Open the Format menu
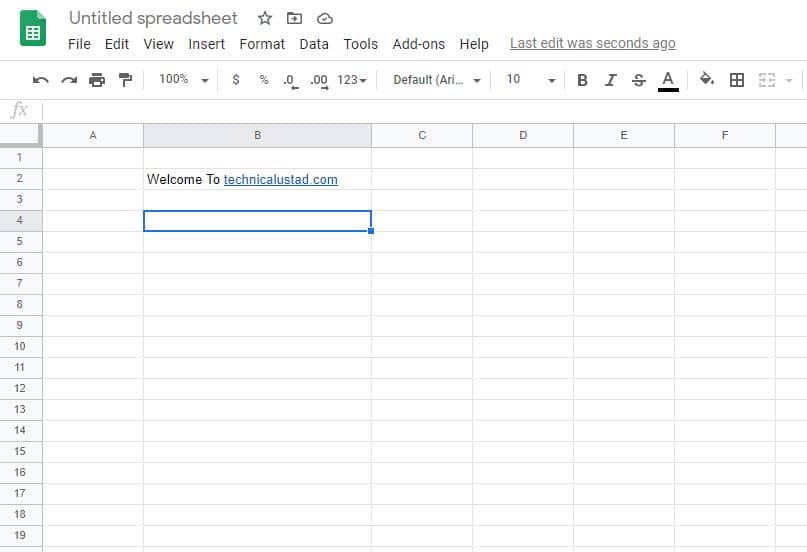 pos(262,44)
